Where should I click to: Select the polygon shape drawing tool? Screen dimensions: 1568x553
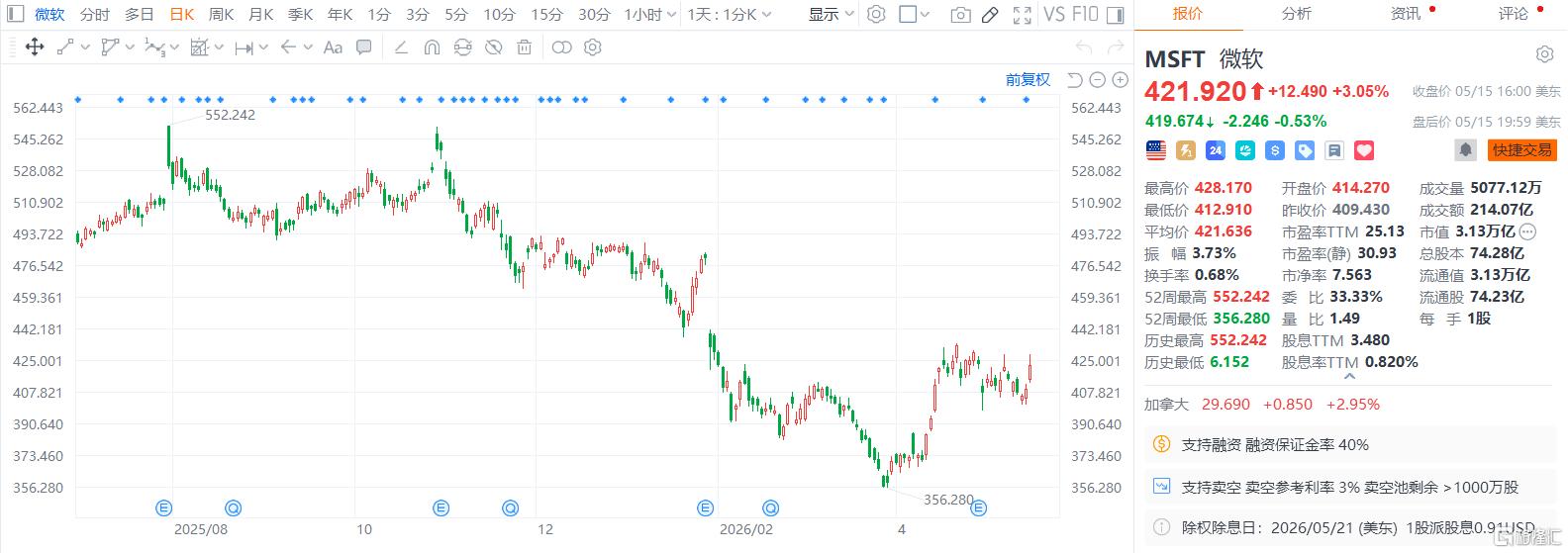coord(110,46)
